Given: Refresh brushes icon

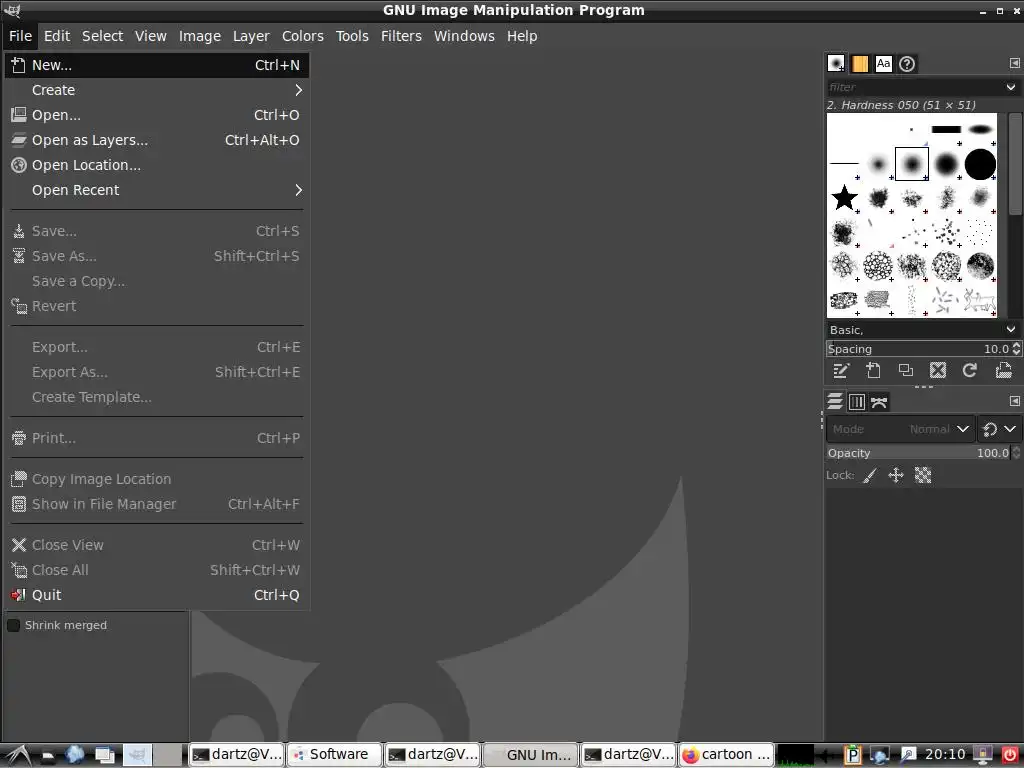Looking at the screenshot, I should (970, 371).
